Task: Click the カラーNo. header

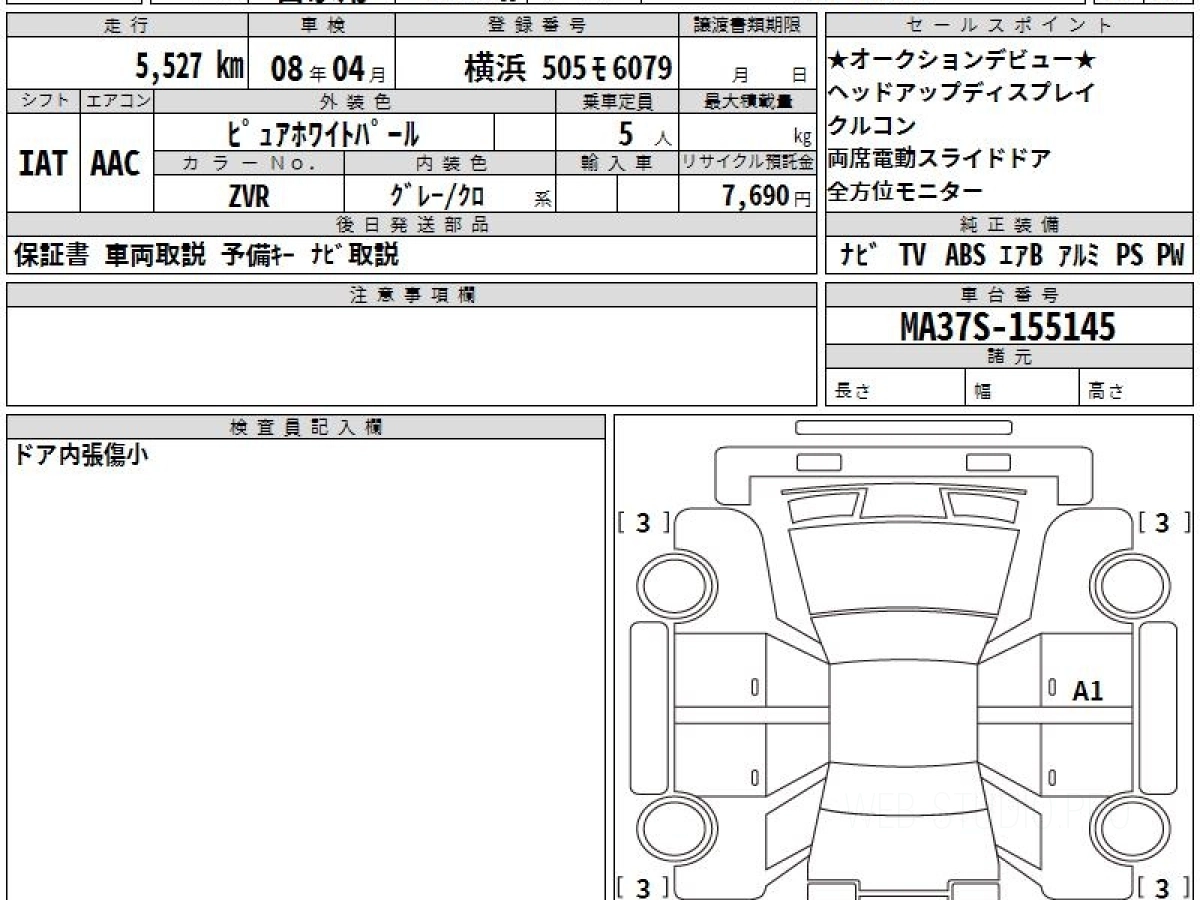Action: [x=249, y=163]
